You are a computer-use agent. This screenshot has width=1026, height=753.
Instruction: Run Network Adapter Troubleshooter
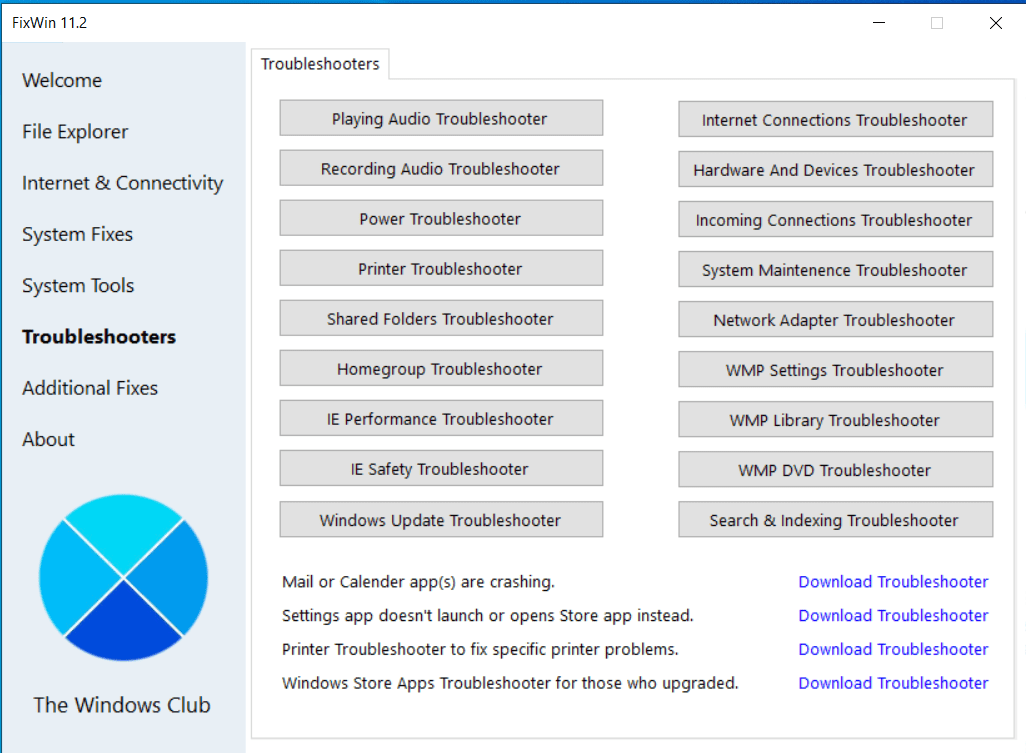836,319
